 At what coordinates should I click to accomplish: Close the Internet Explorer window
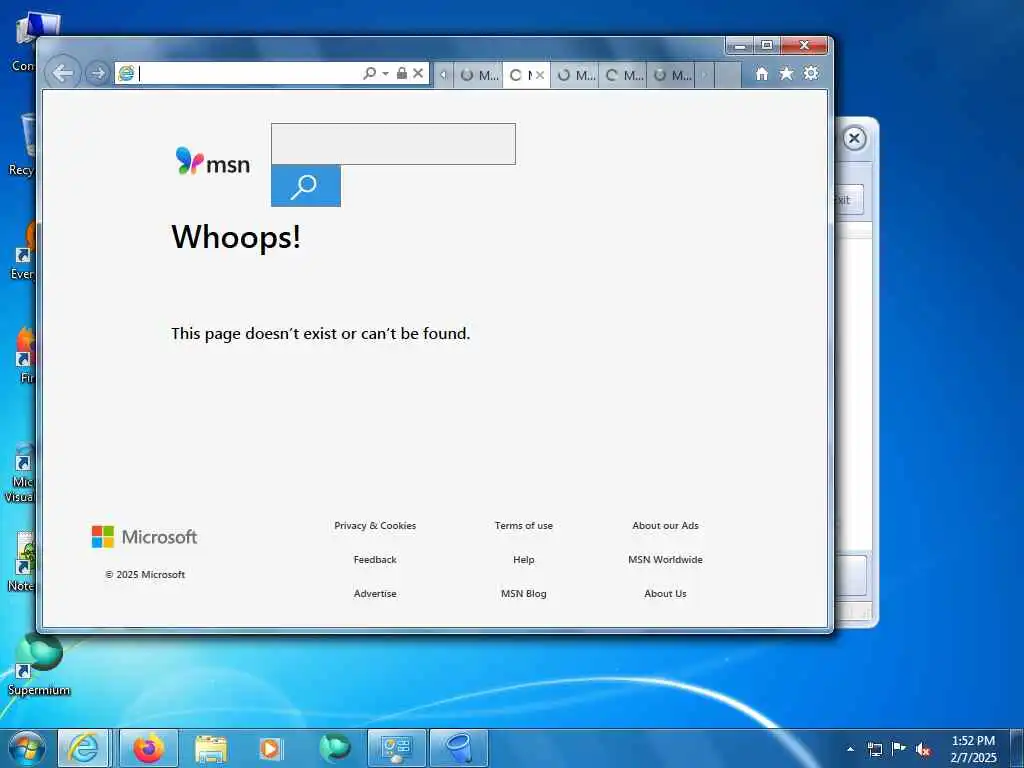[x=805, y=46]
